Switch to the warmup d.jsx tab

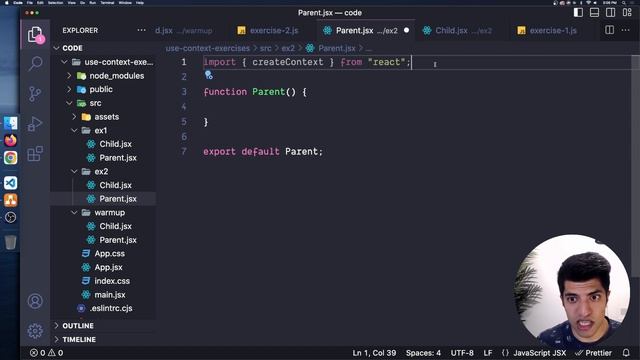click(x=184, y=31)
